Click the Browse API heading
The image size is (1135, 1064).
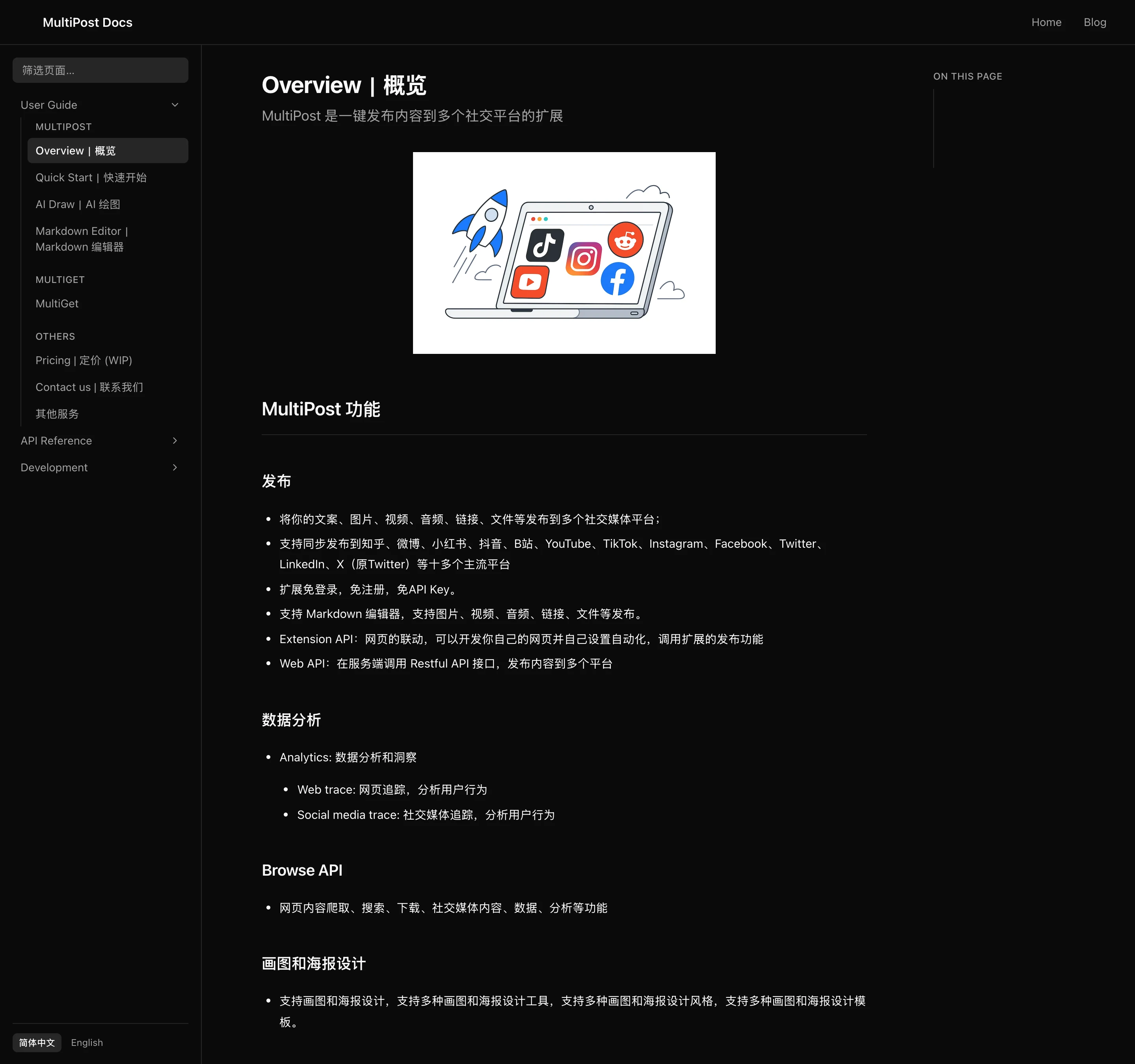click(302, 870)
